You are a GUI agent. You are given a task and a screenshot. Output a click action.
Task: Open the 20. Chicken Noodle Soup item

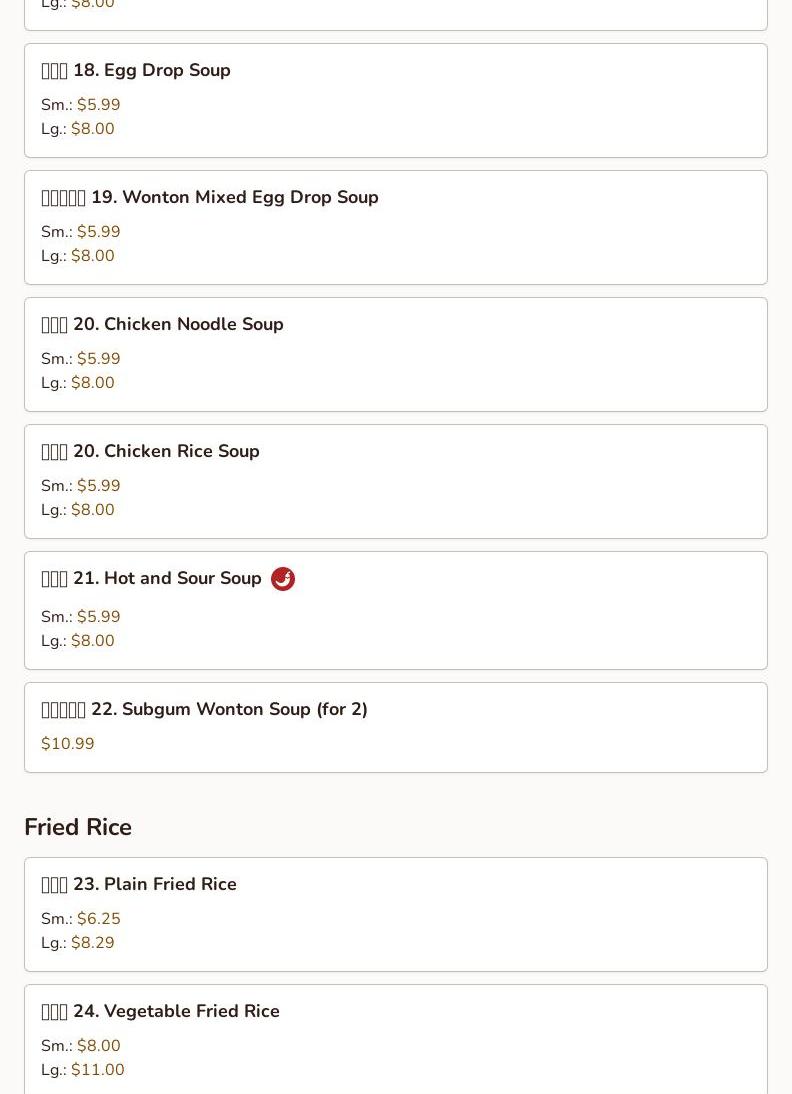point(396,354)
